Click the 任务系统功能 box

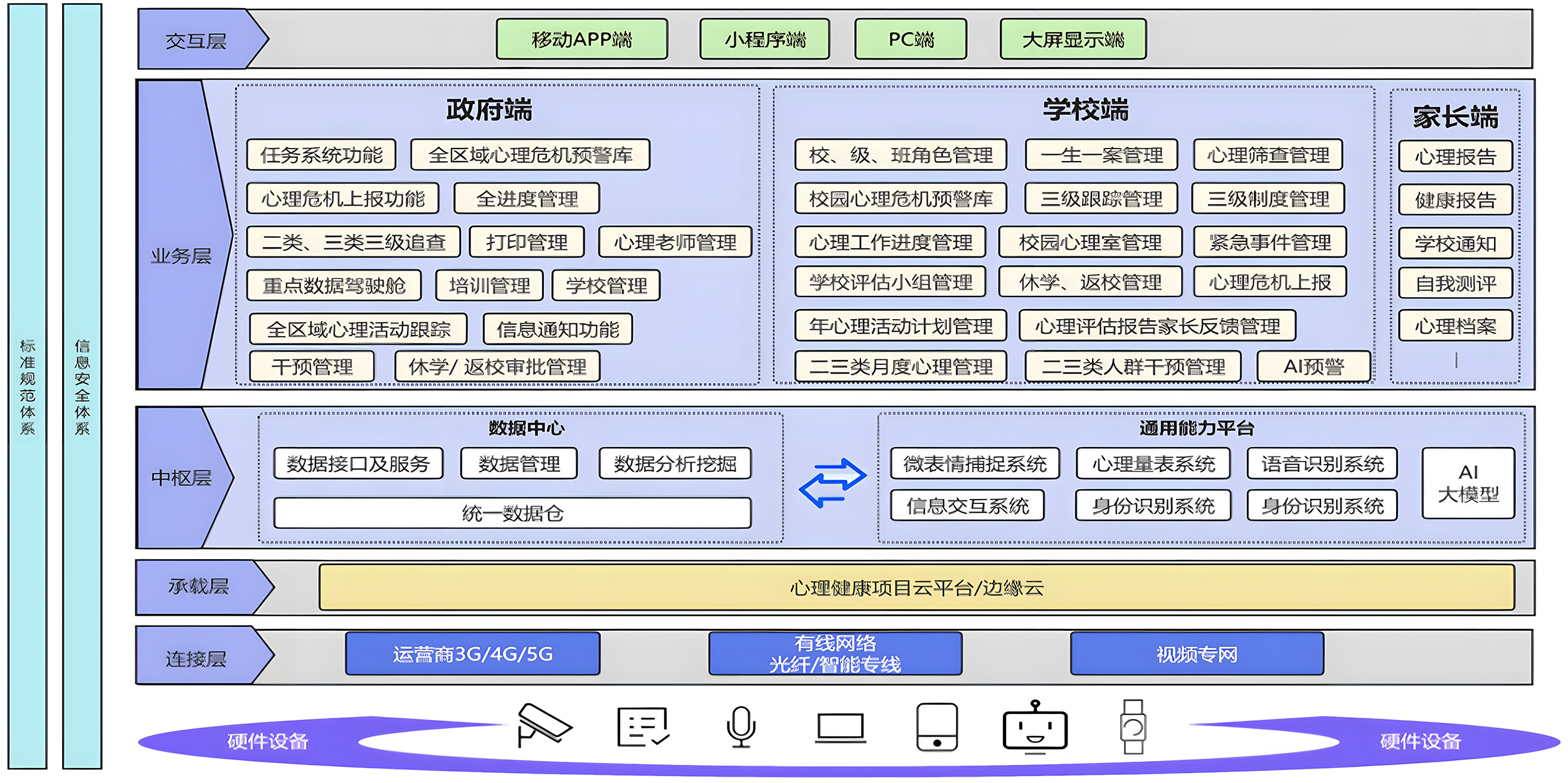(321, 155)
